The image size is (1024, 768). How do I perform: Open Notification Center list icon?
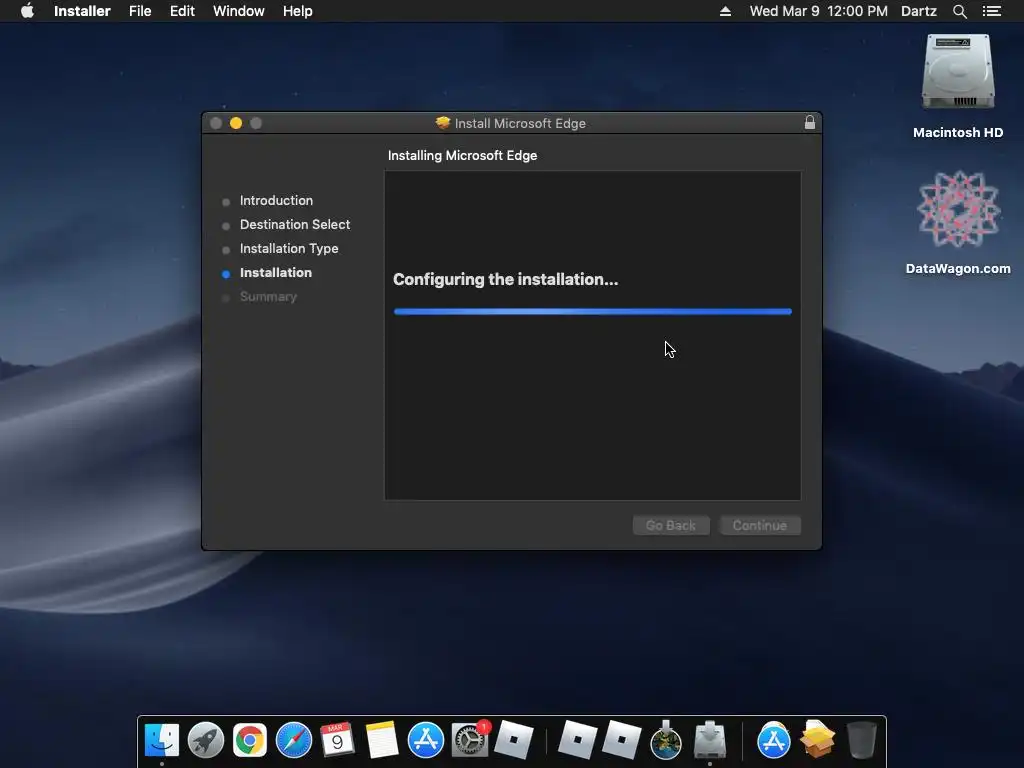point(992,11)
